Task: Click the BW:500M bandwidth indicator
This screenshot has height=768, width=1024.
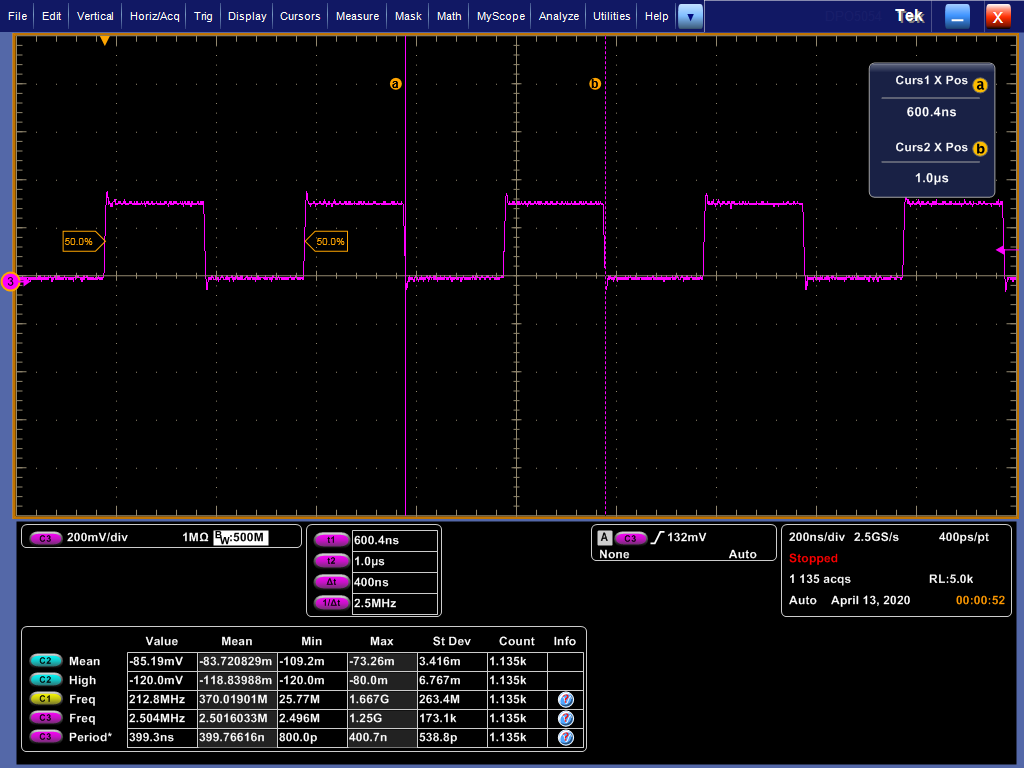Action: point(240,537)
